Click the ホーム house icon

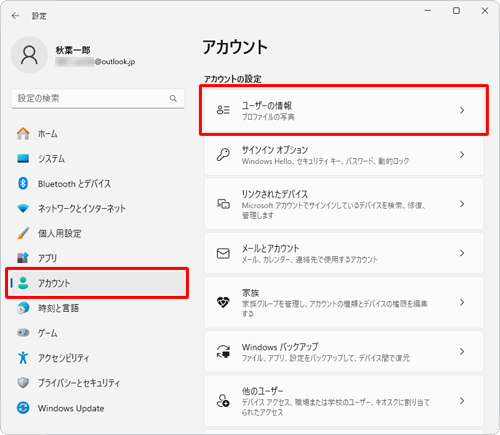pyautogui.click(x=23, y=134)
